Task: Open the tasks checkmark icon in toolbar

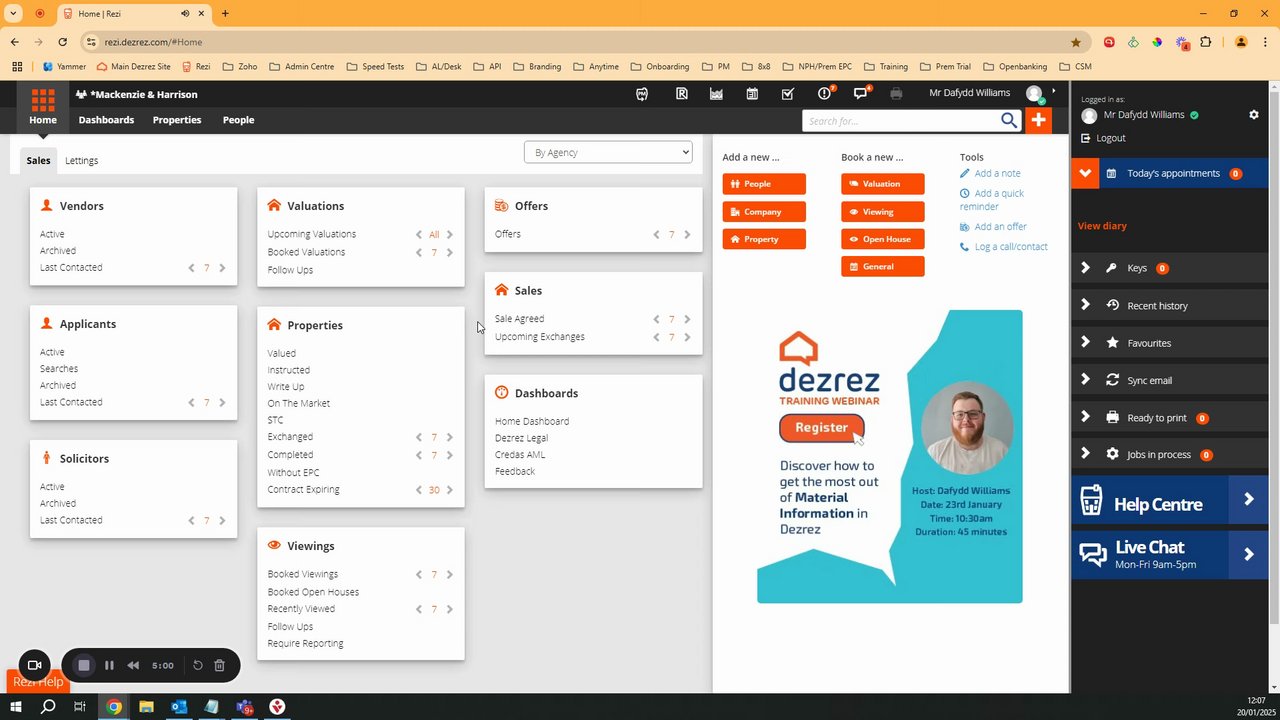Action: [x=788, y=94]
